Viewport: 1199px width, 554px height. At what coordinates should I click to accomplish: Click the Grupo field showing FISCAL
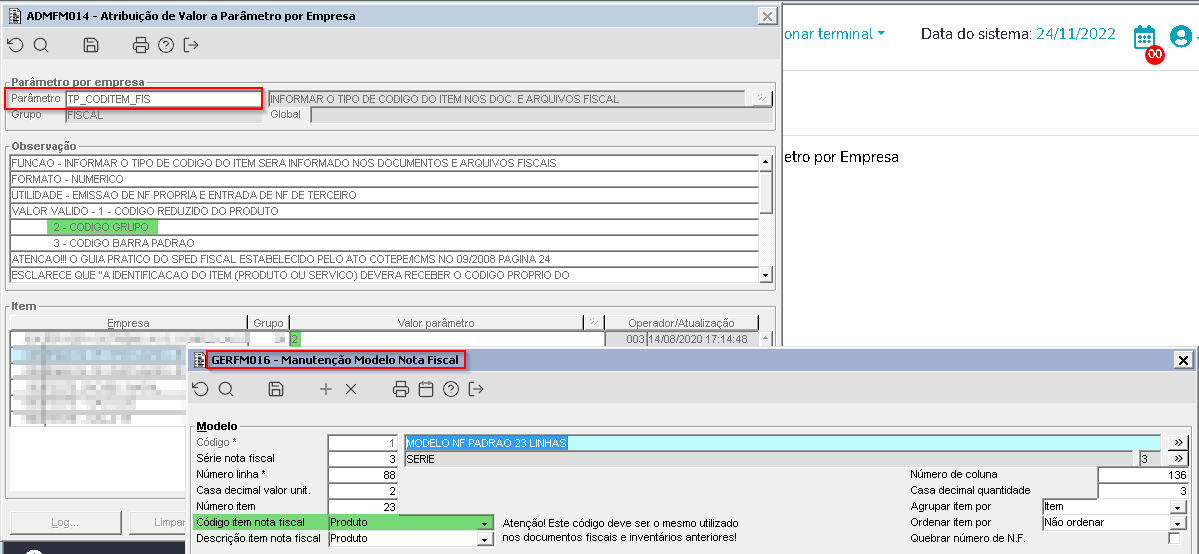point(164,116)
